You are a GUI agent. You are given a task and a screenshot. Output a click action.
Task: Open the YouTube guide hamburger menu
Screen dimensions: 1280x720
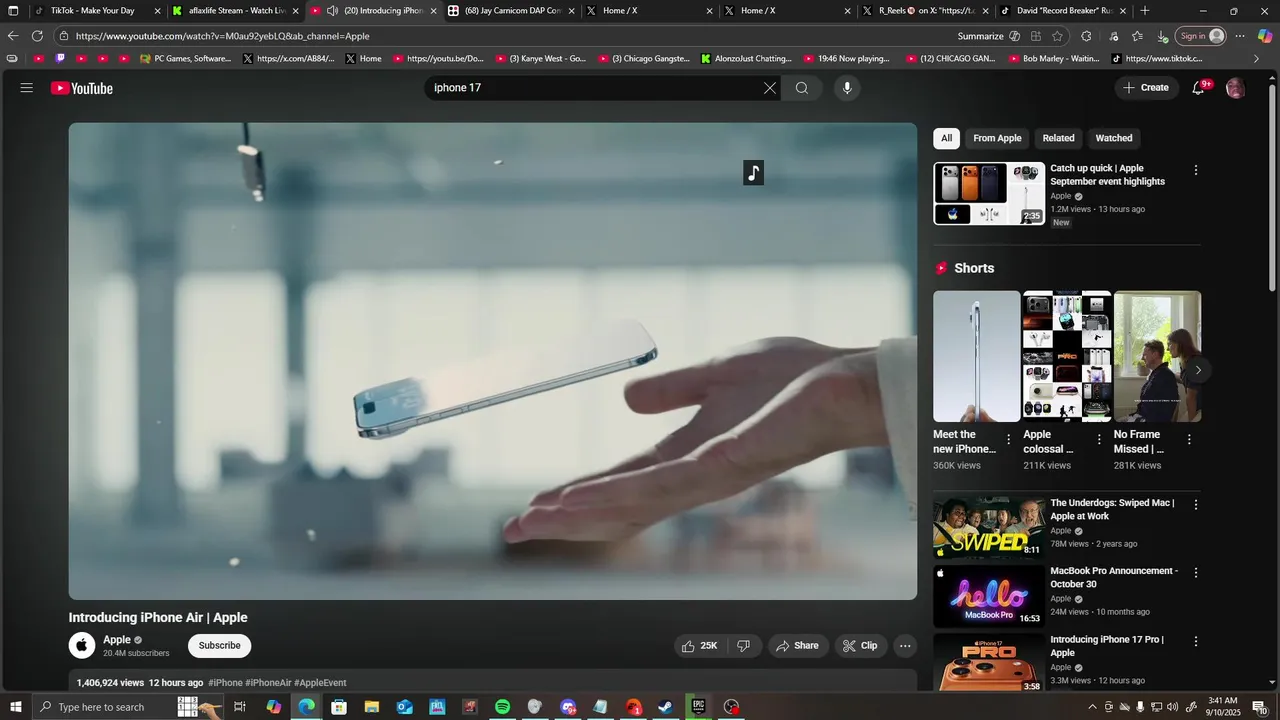click(x=27, y=88)
